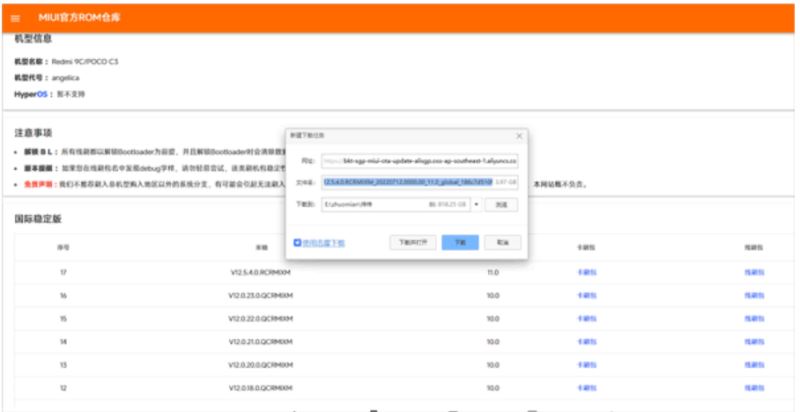Image resolution: width=800 pixels, height=412 pixels.
Task: Click the row number 12 cell
Action: [x=63, y=388]
